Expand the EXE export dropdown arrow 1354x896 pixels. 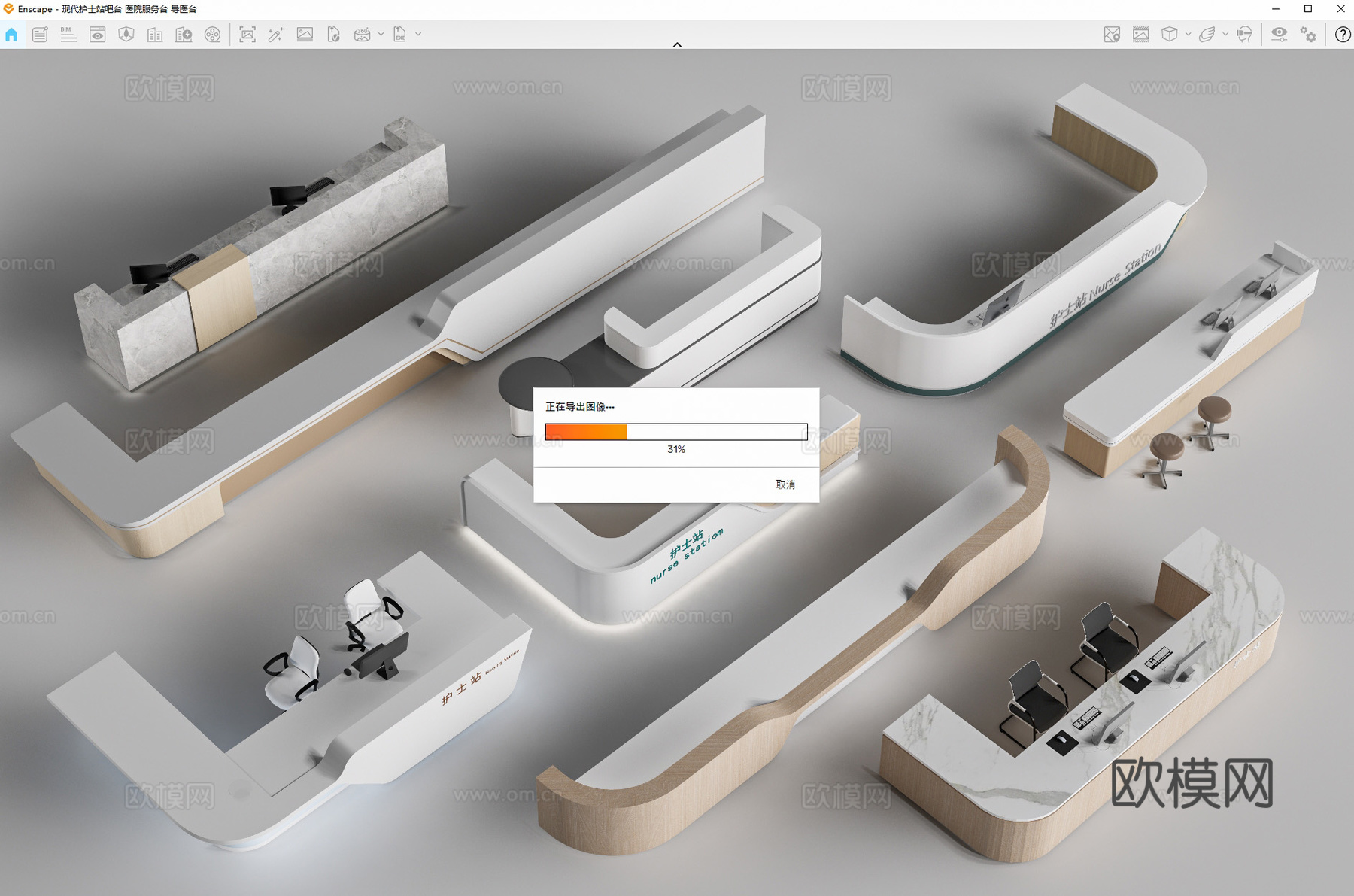click(x=418, y=34)
